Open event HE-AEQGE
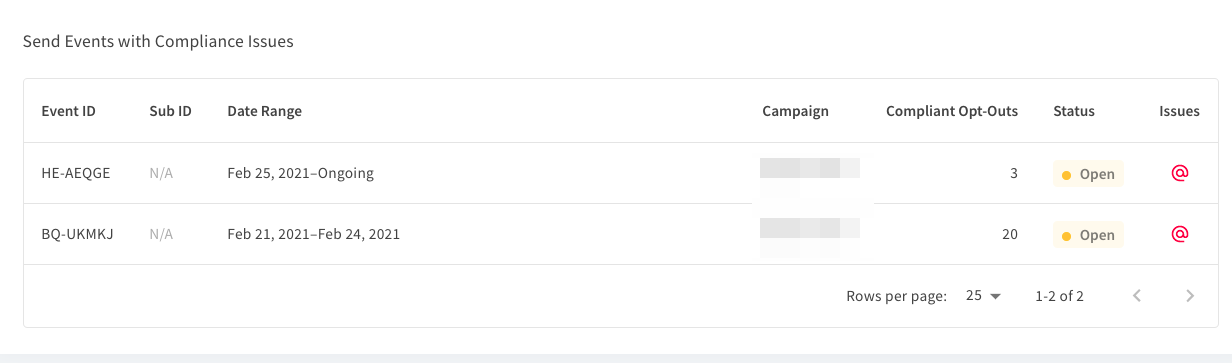1232x363 pixels. [x=76, y=173]
